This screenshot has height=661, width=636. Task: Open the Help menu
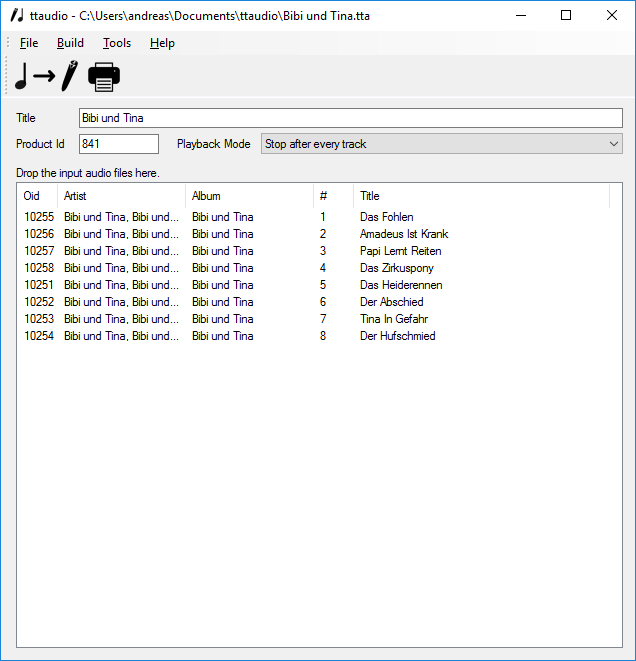pyautogui.click(x=162, y=43)
